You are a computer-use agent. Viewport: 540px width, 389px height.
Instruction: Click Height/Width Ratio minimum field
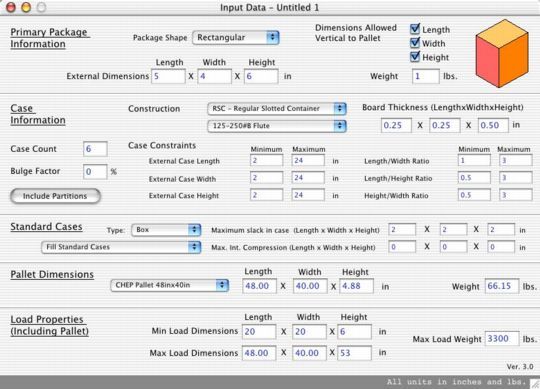click(474, 195)
